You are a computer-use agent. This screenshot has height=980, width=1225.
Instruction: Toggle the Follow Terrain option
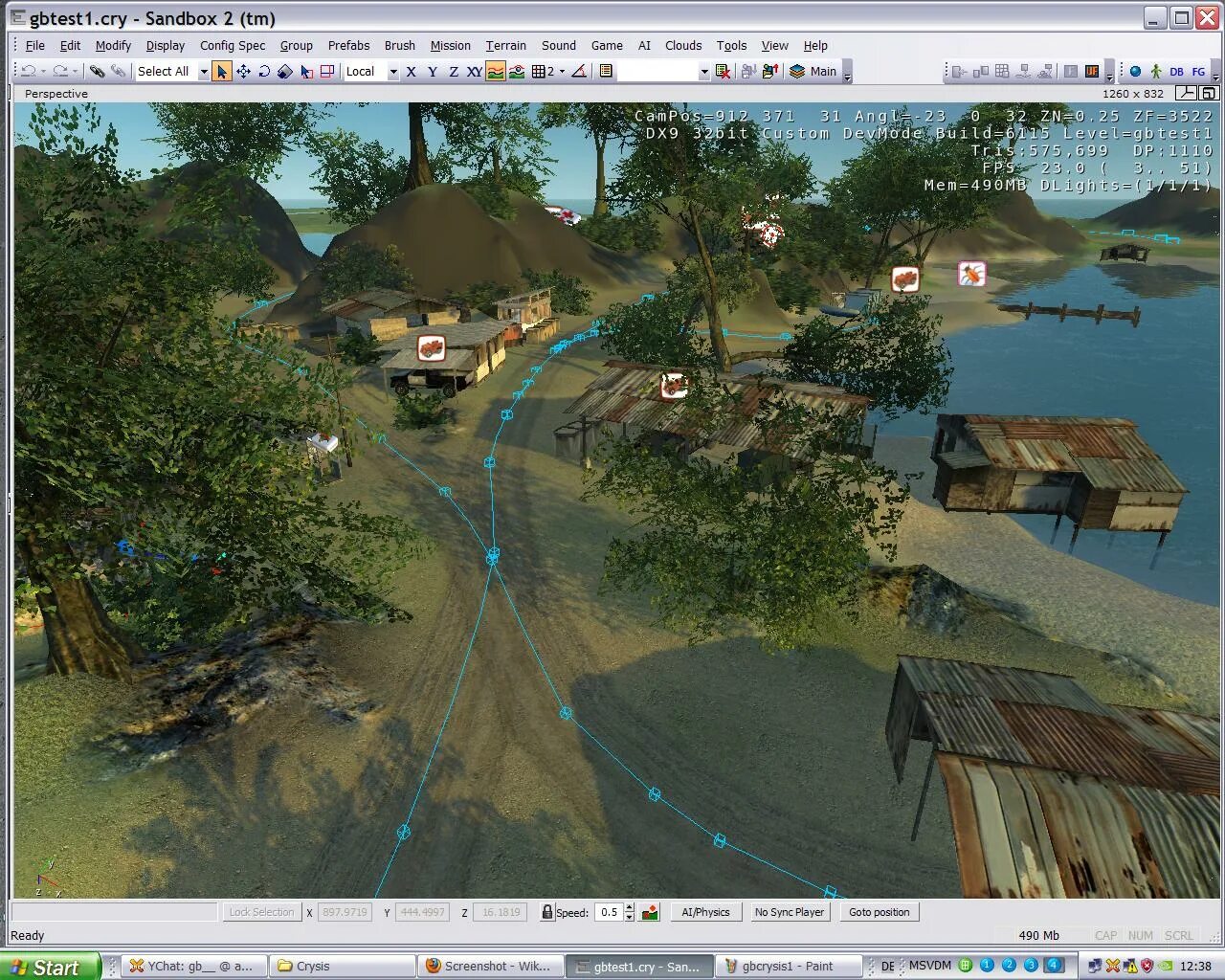coord(496,72)
